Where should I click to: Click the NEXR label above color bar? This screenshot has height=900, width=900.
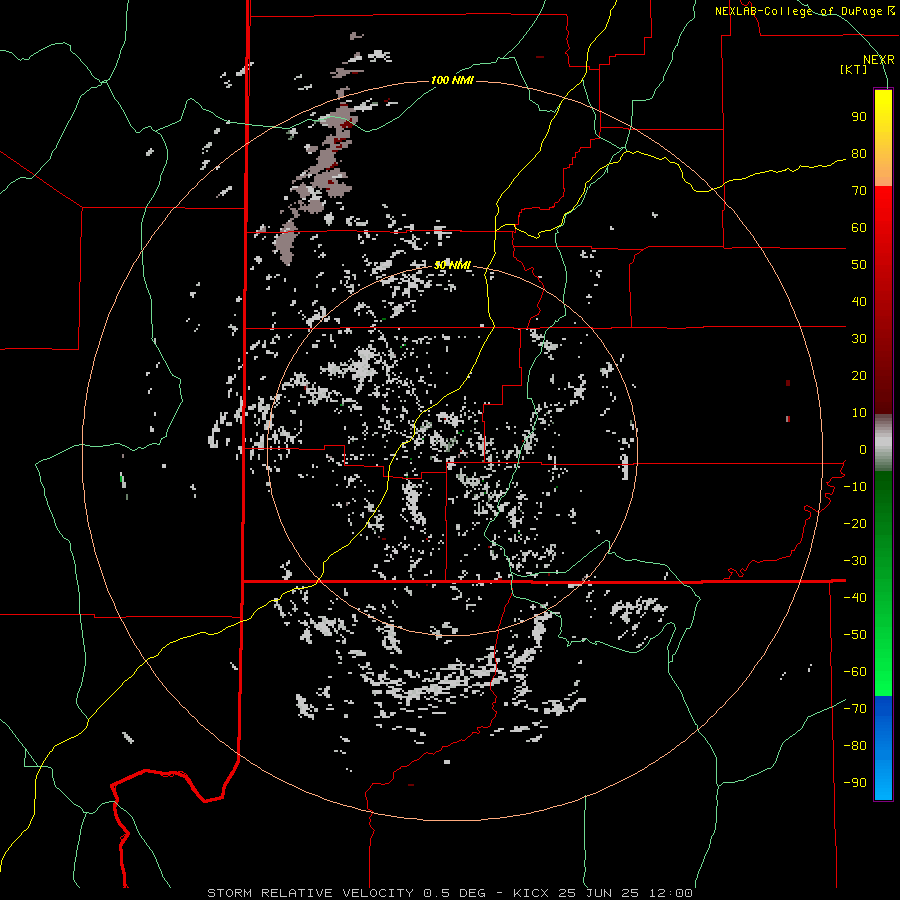879,60
